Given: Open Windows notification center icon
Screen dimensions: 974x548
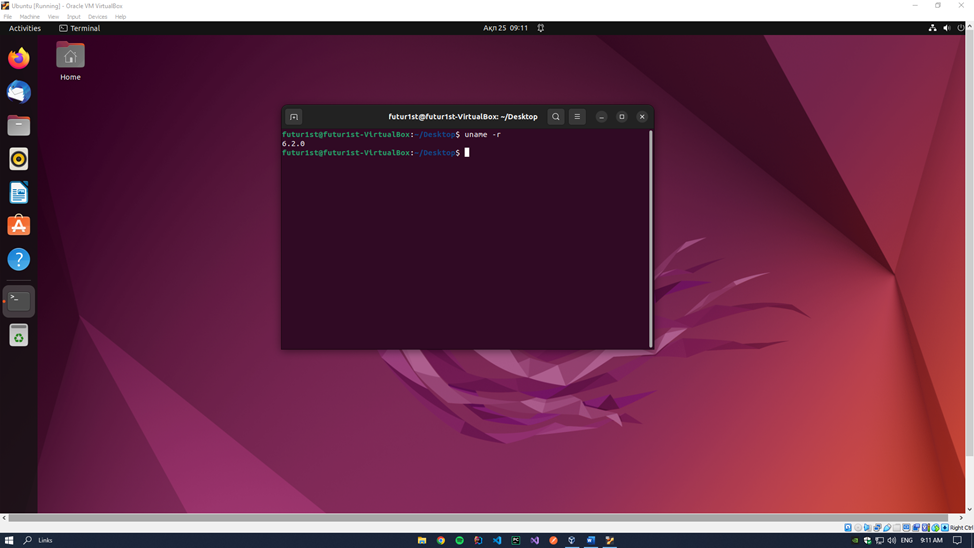Looking at the screenshot, I should point(957,541).
